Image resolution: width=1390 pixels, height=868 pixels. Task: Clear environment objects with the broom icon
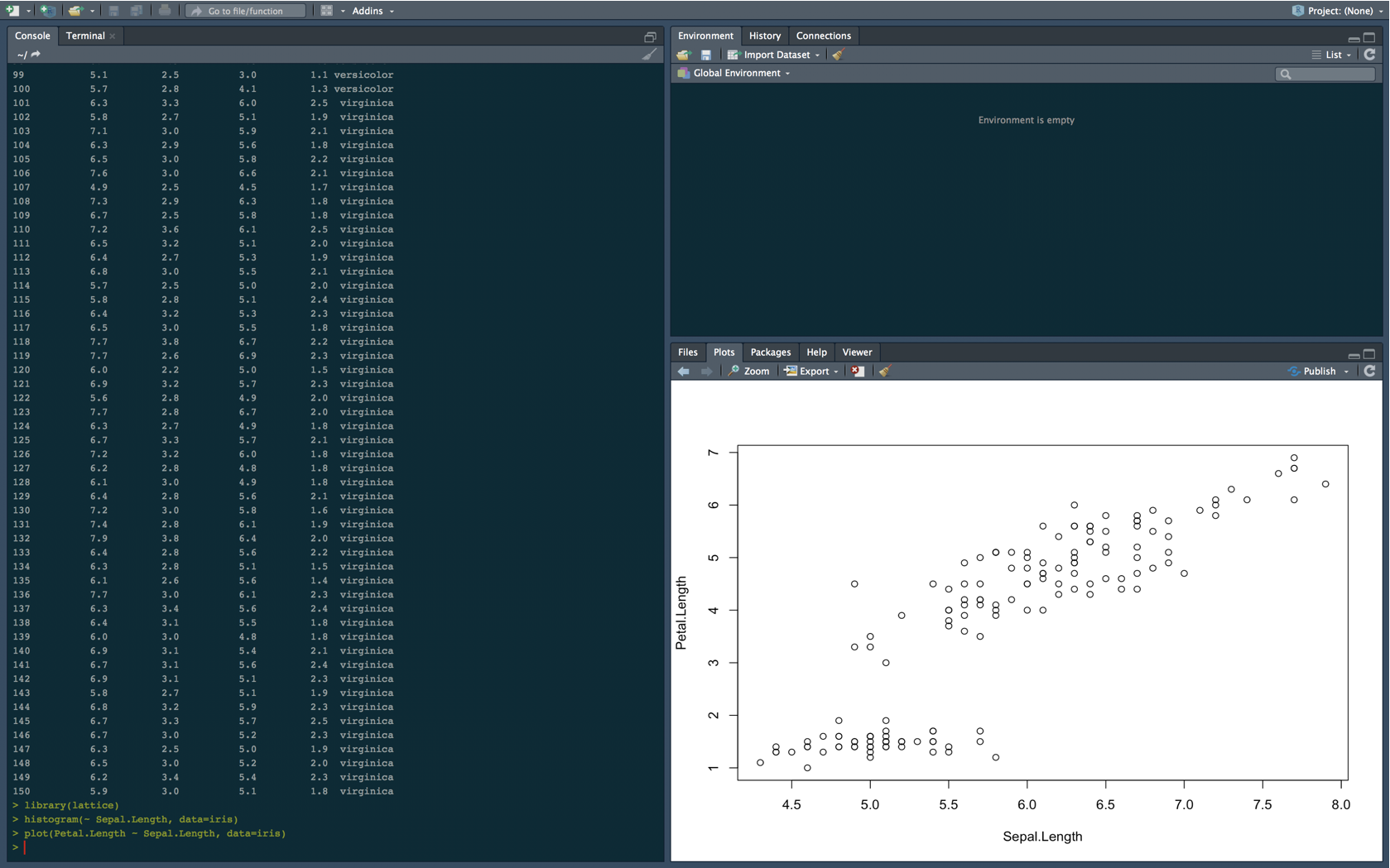click(838, 55)
